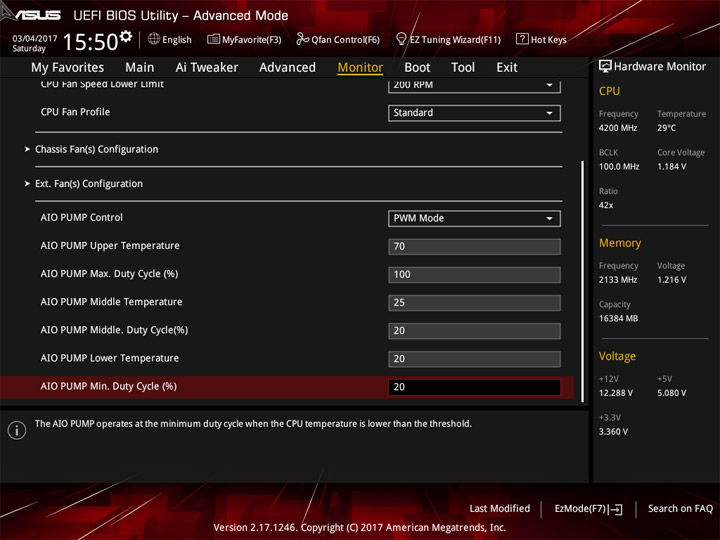Switch to the Boot tab
Screen dimensions: 720x540
417,68
